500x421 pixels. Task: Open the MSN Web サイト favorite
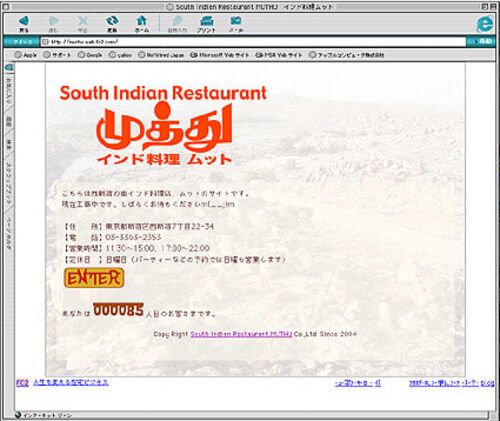pyautogui.click(x=279, y=55)
